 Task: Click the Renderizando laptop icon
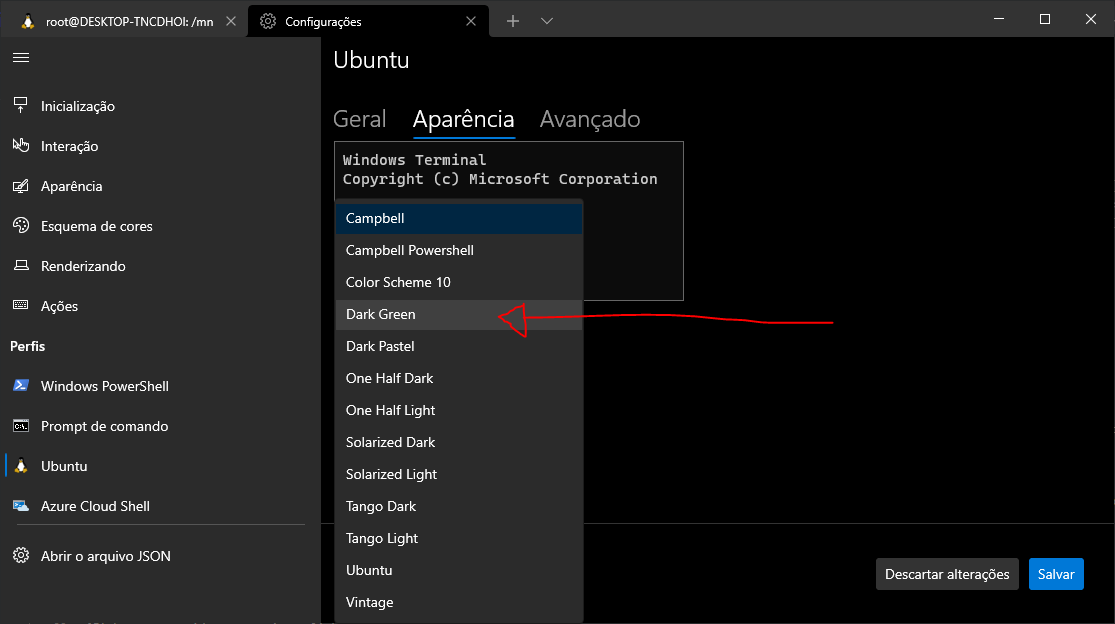point(21,265)
